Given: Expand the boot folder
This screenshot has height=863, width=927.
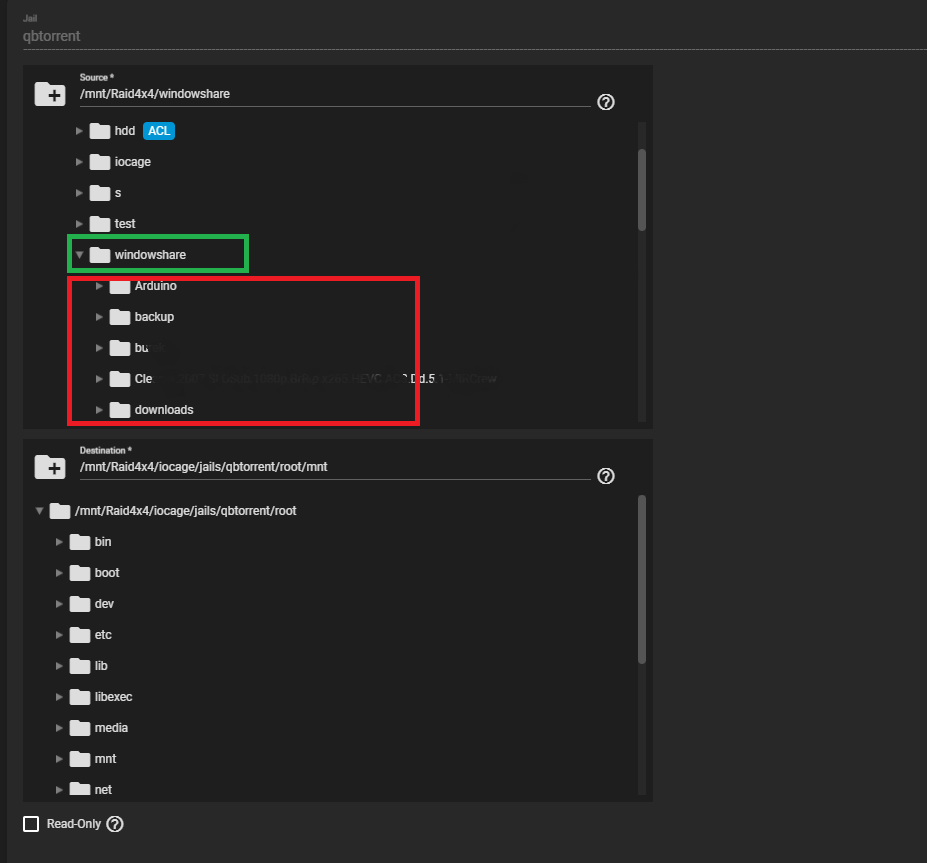Looking at the screenshot, I should [59, 573].
